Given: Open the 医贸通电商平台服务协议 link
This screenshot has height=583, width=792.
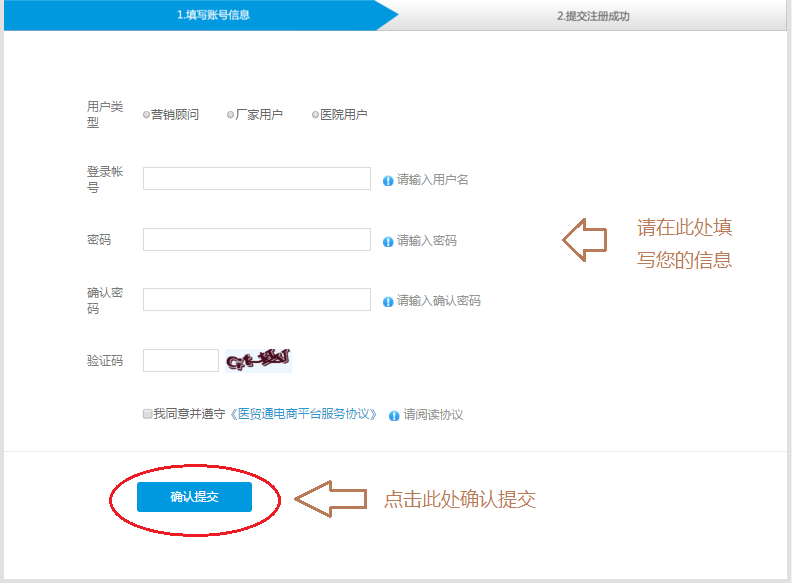Looking at the screenshot, I should 305,414.
